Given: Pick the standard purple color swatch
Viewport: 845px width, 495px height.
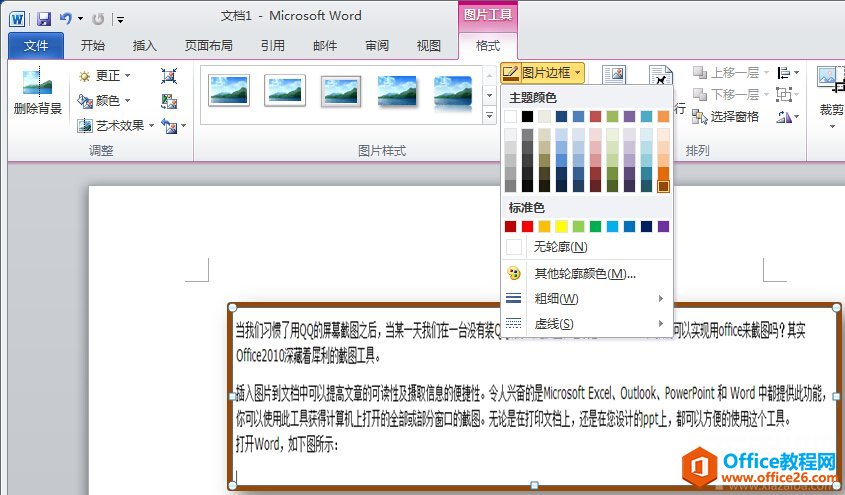Looking at the screenshot, I should 663,226.
